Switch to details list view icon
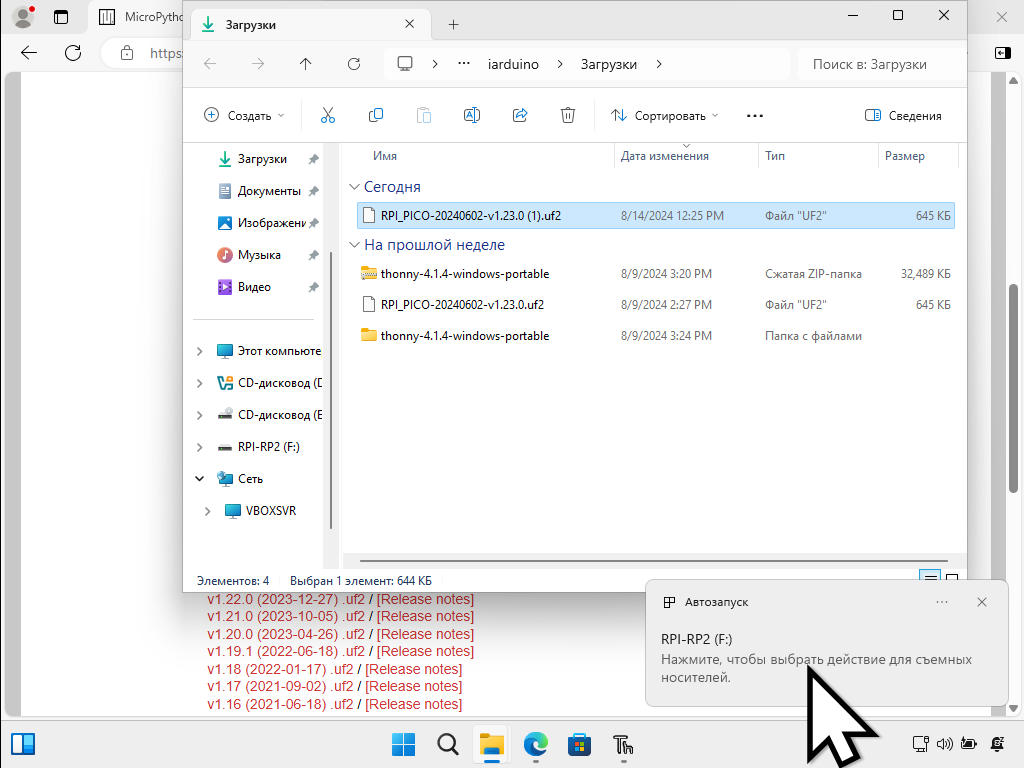The height and width of the screenshot is (768, 1024). (930, 577)
